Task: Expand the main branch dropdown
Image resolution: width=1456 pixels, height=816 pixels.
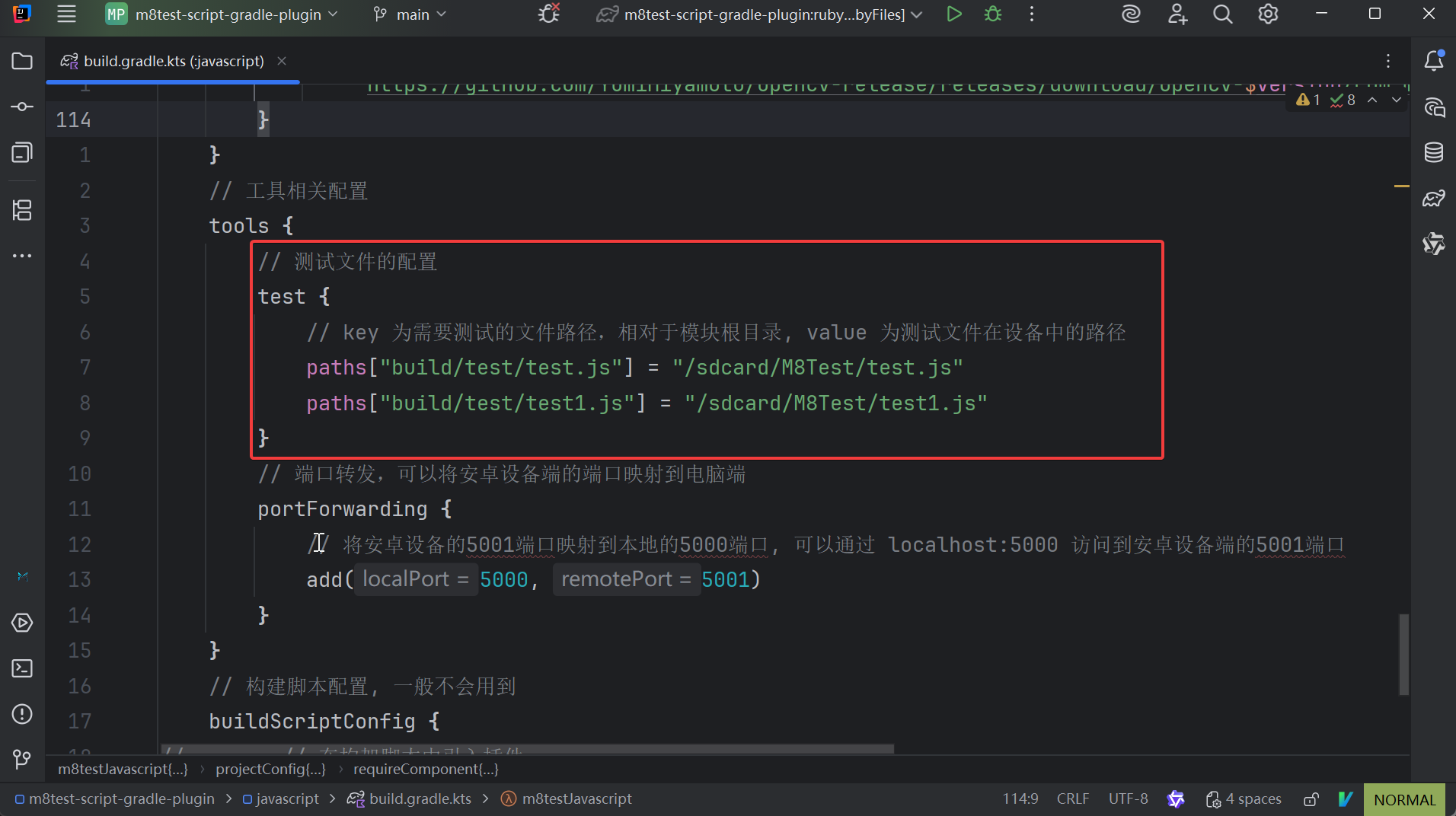Action: pyautogui.click(x=412, y=14)
